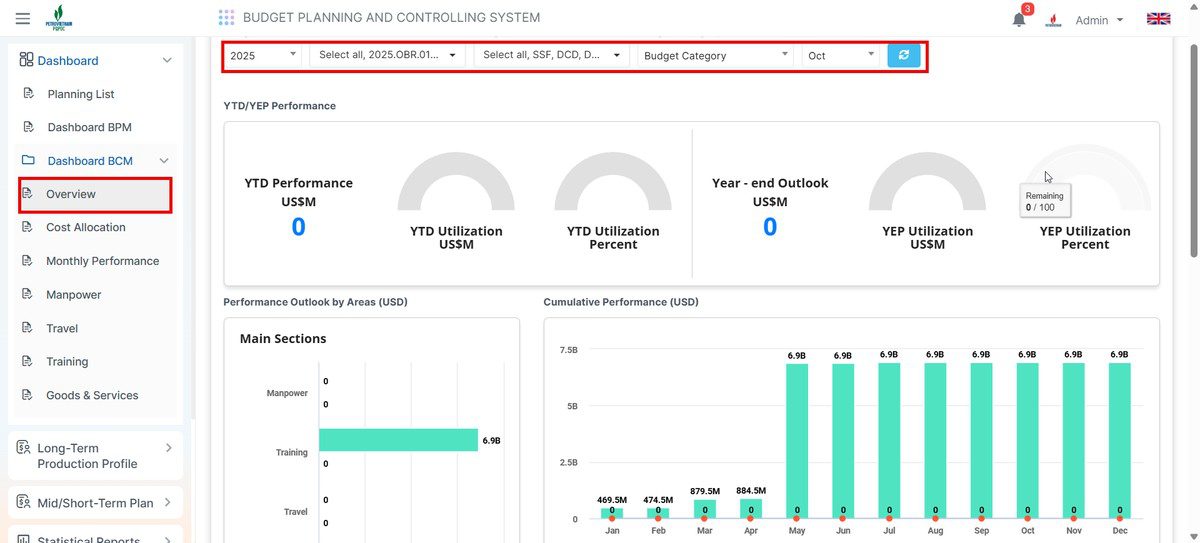Click the Apr bar labeled 884.5M
Viewport: 1200px width, 543px height.
pyautogui.click(x=750, y=508)
